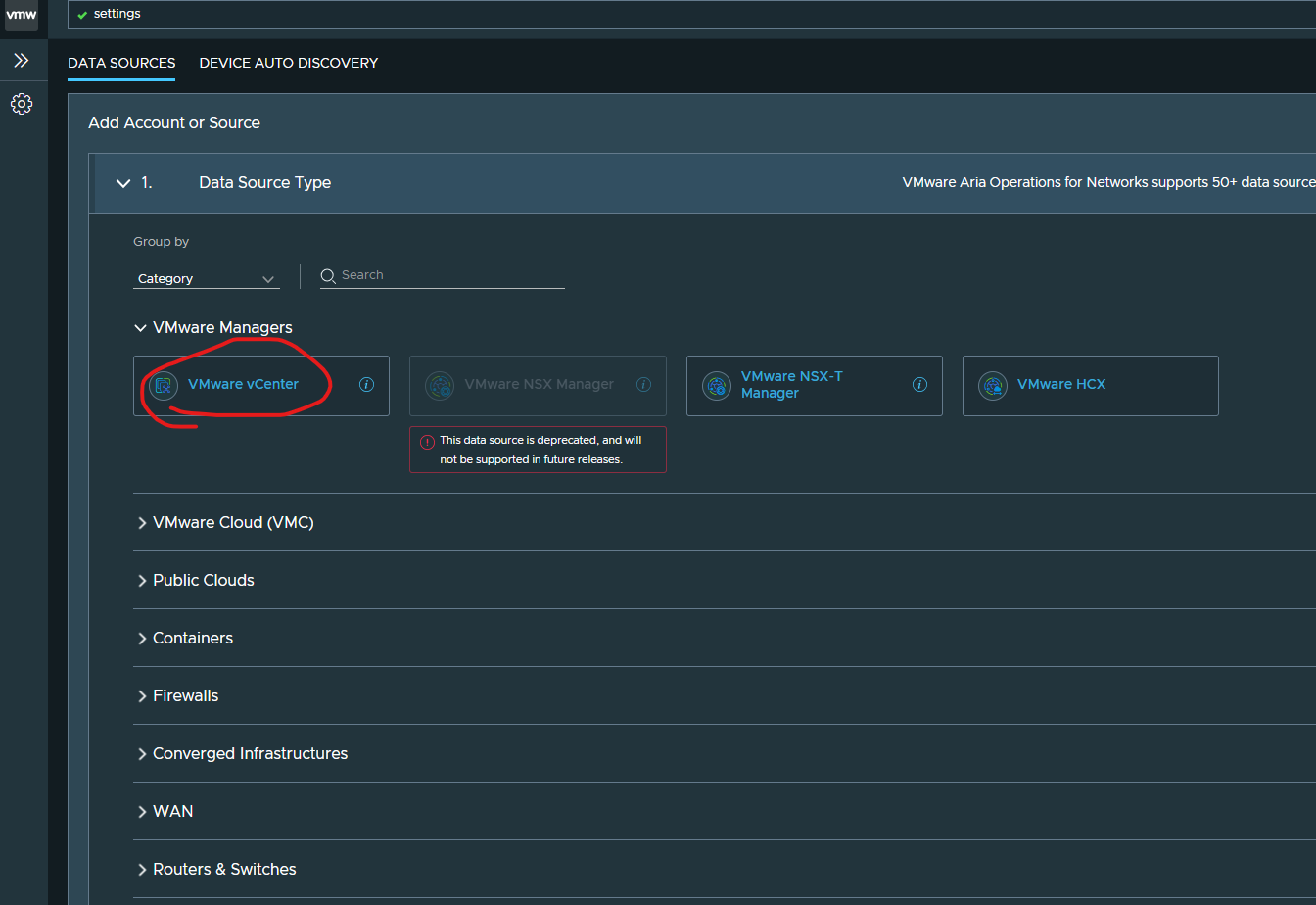
Task: Click the VMware NSX-T Manager tile icon
Action: [717, 385]
